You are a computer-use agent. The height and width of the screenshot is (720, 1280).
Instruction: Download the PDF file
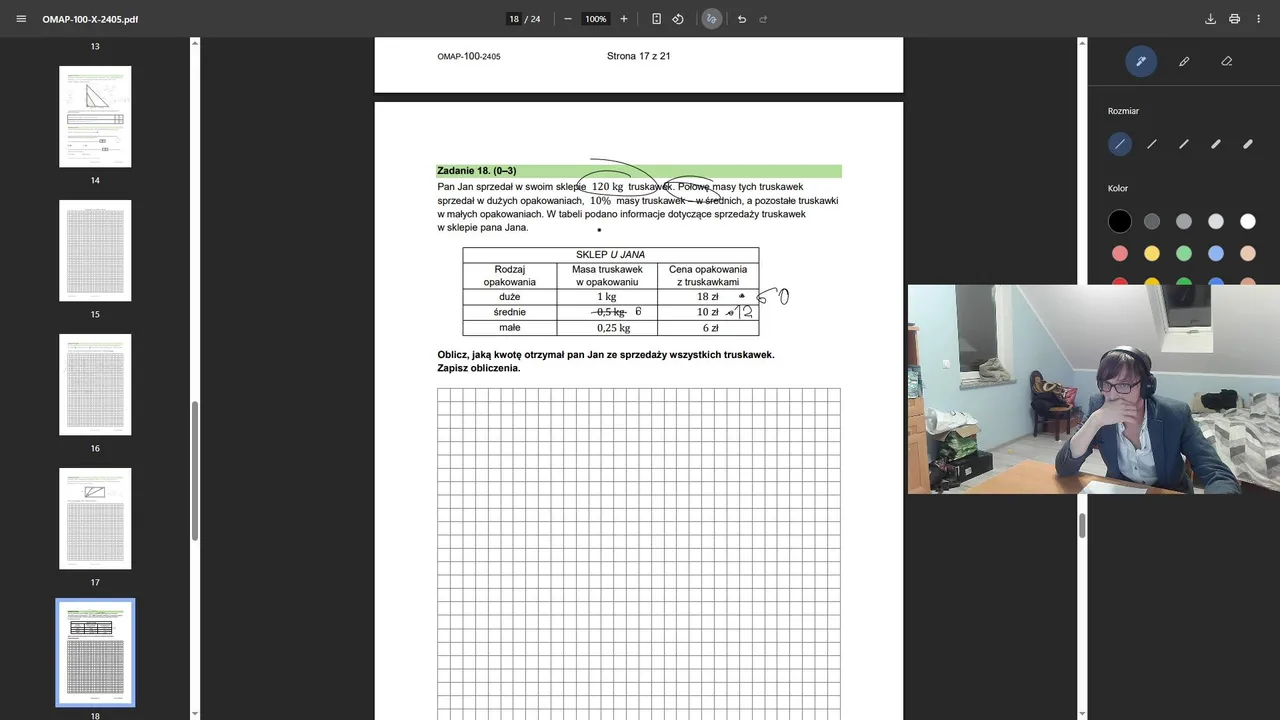coord(1210,19)
